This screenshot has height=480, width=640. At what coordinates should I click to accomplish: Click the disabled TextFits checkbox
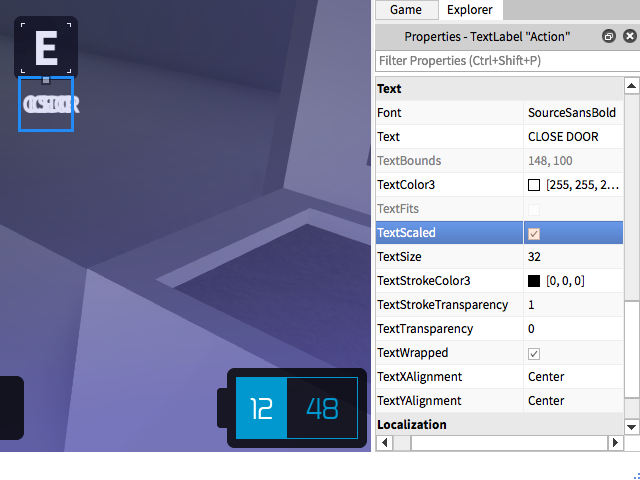[x=534, y=209]
